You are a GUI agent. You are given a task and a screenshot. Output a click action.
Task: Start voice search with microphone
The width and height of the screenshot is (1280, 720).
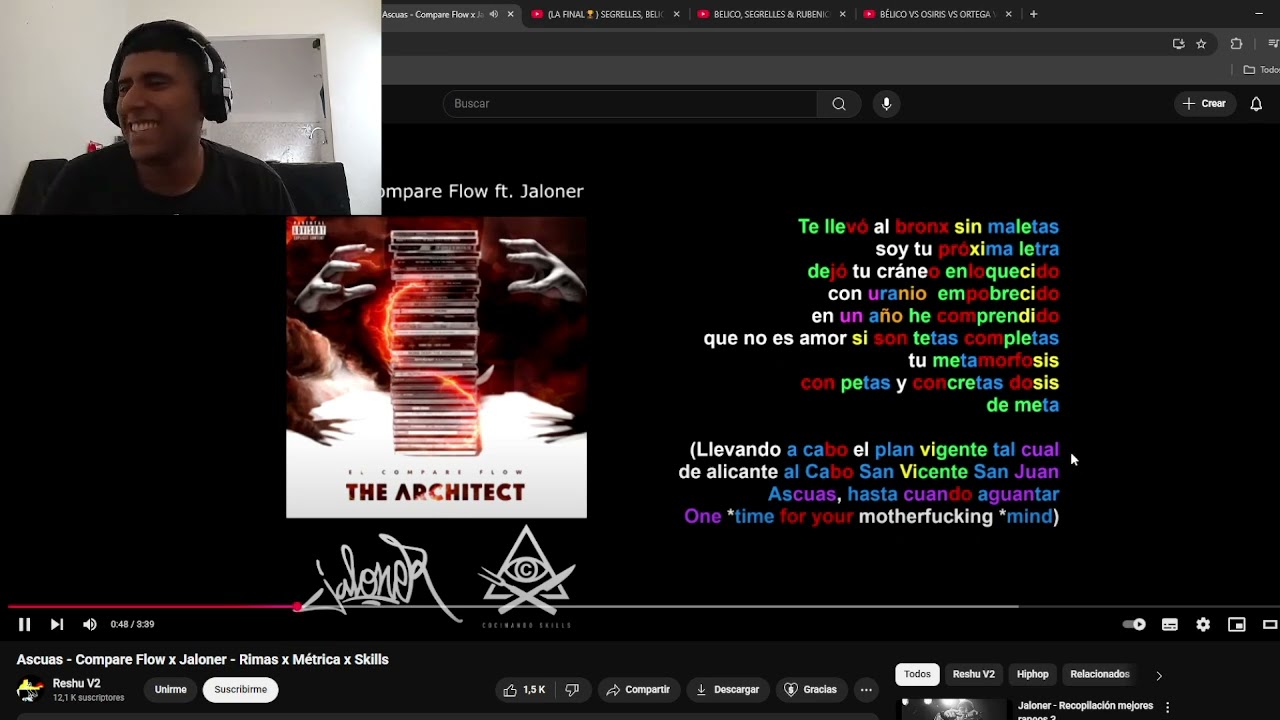pos(886,104)
